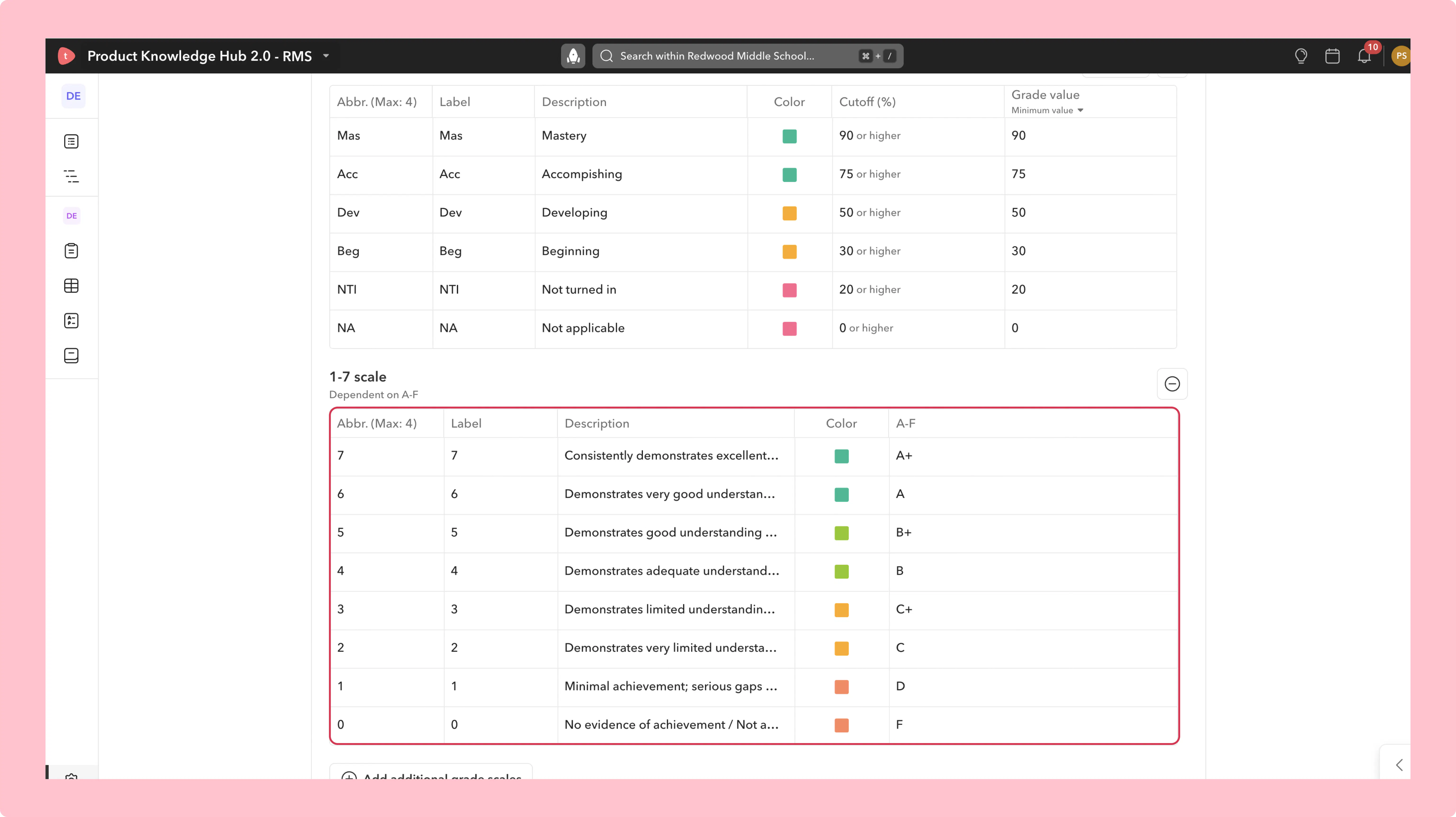The image size is (1456, 817).
Task: Click Add additional grade scales button
Action: (x=431, y=772)
